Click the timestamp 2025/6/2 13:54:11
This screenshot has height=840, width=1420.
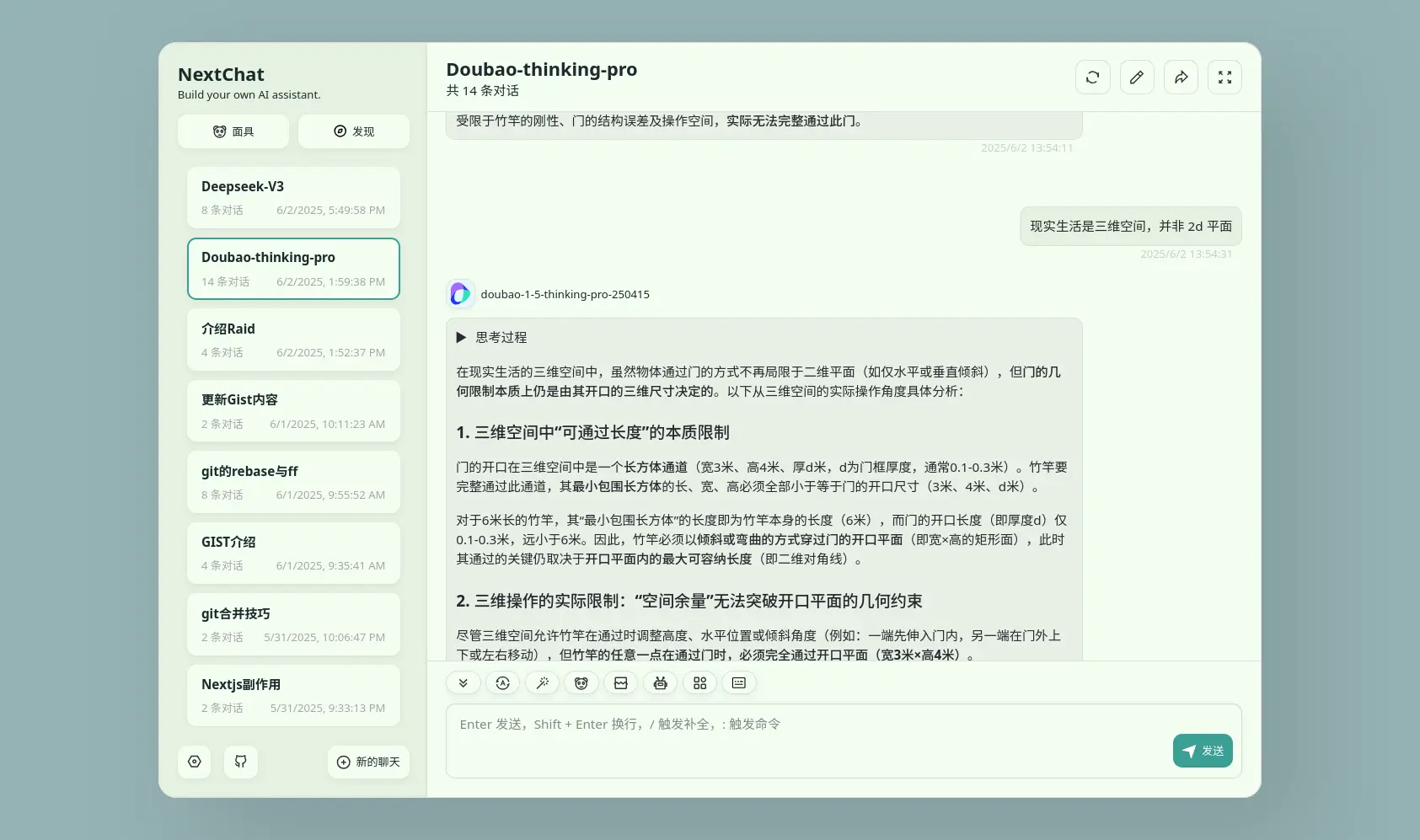(x=1026, y=148)
